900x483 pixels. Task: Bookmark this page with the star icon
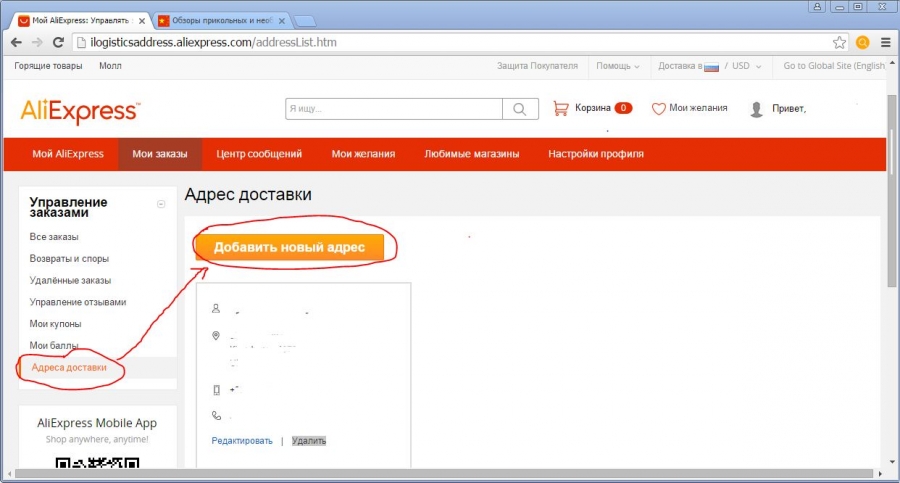point(839,42)
